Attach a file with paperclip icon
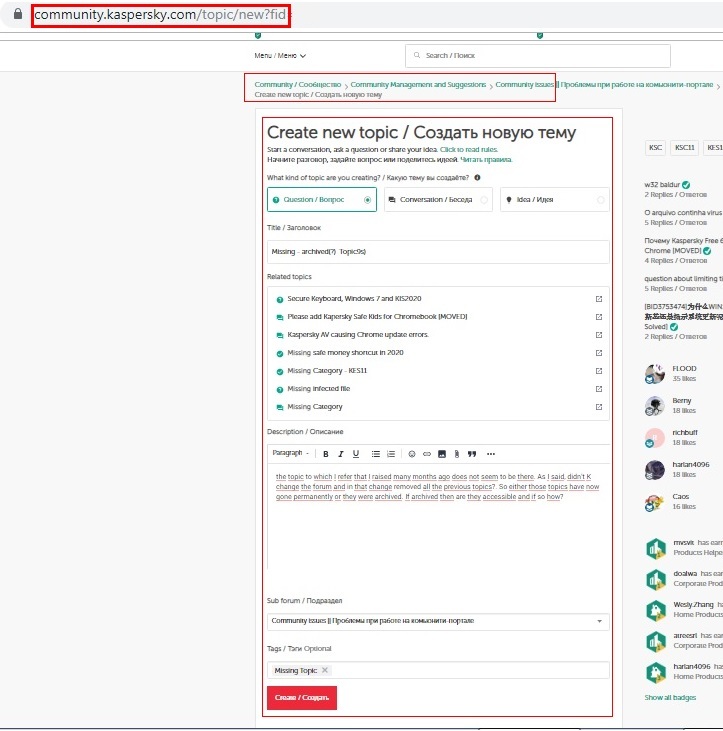The height and width of the screenshot is (731, 723). [x=457, y=454]
